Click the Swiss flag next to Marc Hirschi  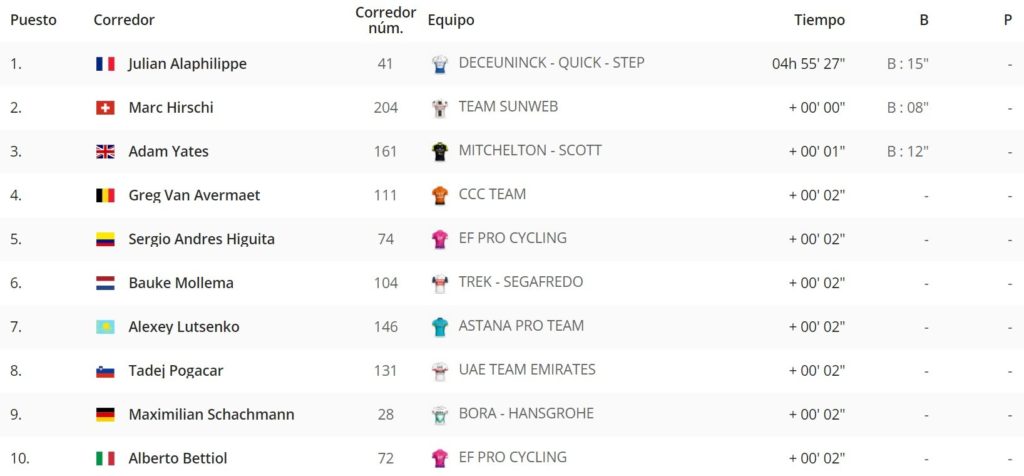(x=105, y=108)
